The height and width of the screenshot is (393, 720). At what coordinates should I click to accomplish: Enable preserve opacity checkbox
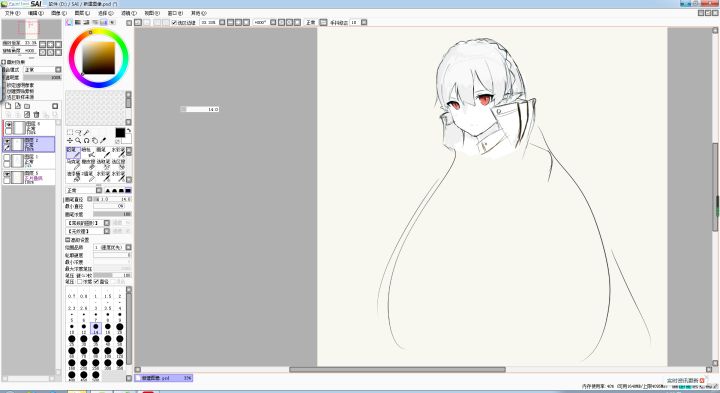4,85
